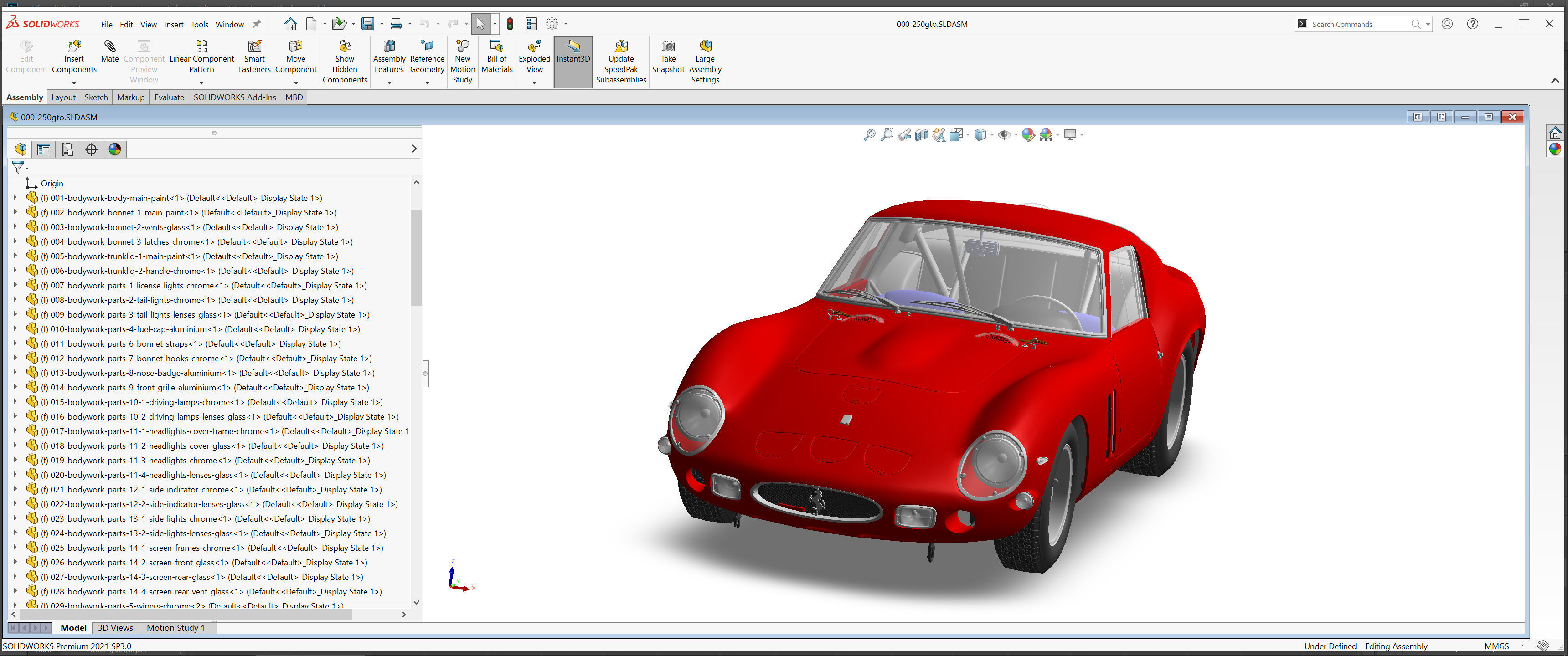Image resolution: width=1568 pixels, height=656 pixels.
Task: Open Exploded View dropdown arrow
Action: (534, 83)
